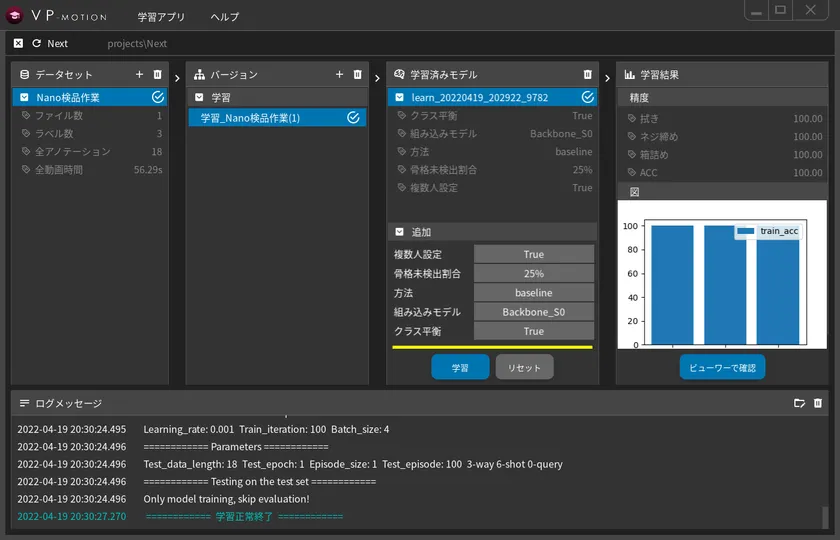This screenshot has height=540, width=840.
Task: Open the ヘルプ menu
Action: point(225,17)
